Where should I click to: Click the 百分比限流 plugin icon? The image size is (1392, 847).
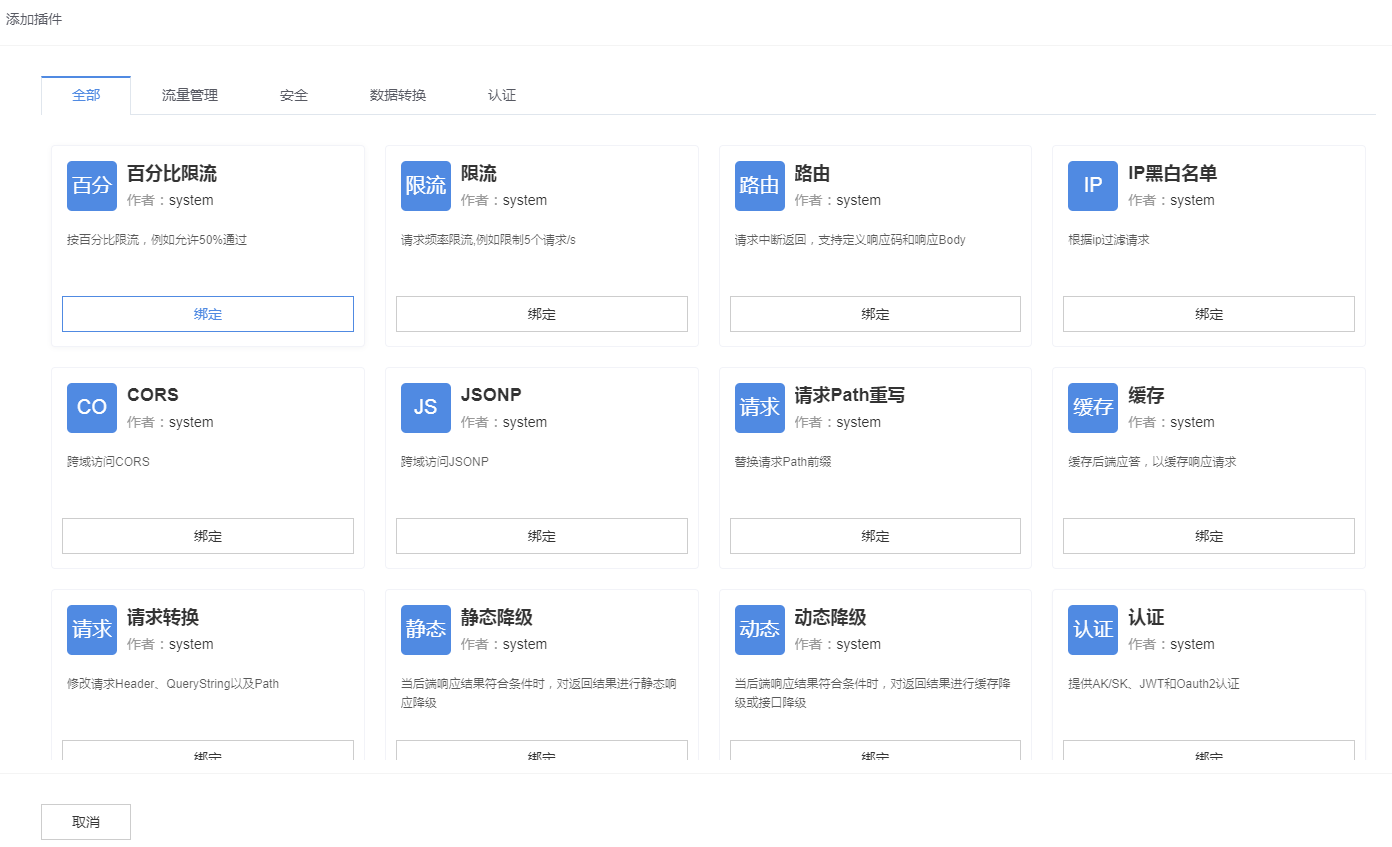tap(92, 186)
